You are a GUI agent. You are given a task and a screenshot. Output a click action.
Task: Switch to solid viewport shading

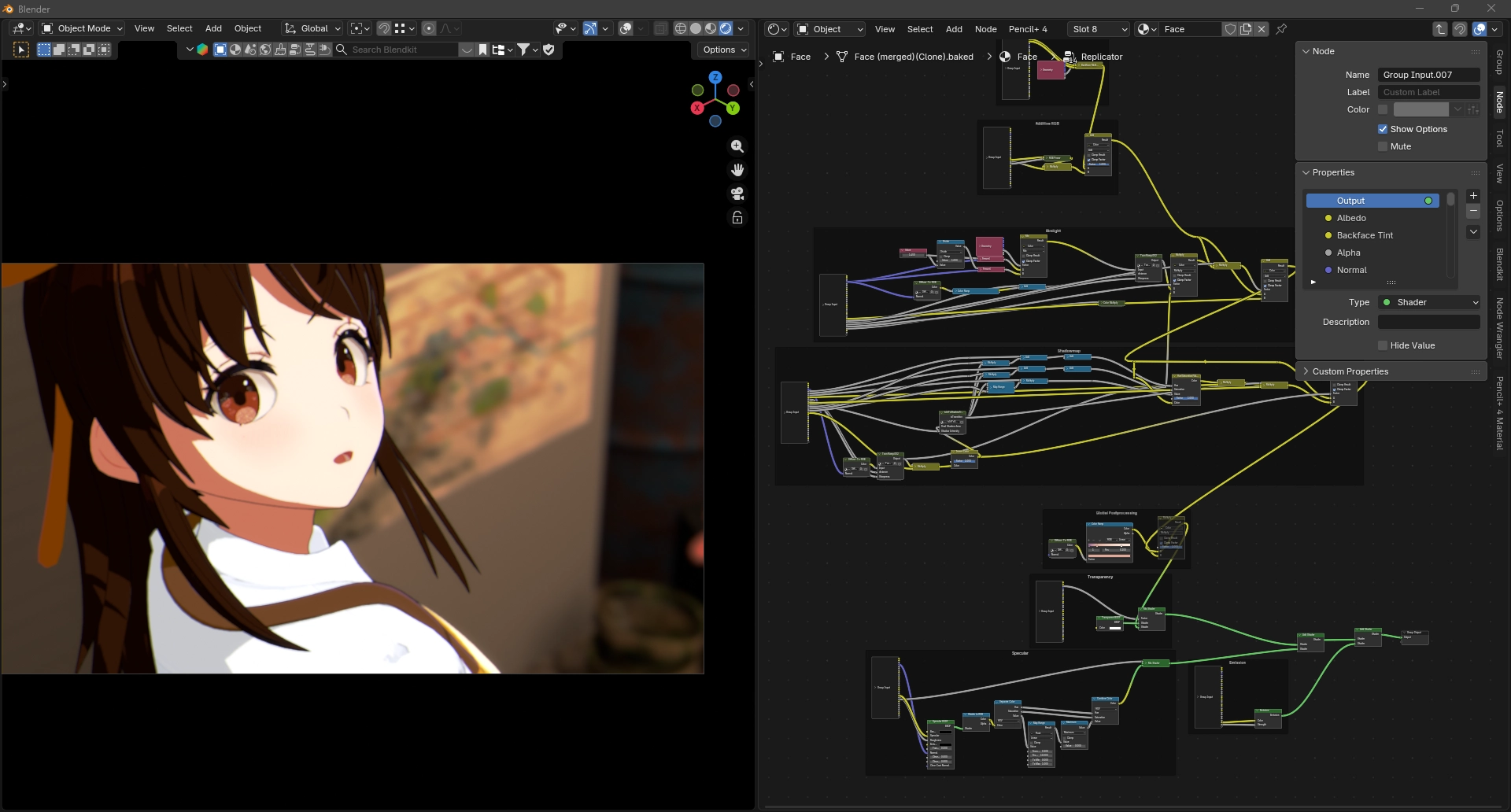click(x=696, y=28)
